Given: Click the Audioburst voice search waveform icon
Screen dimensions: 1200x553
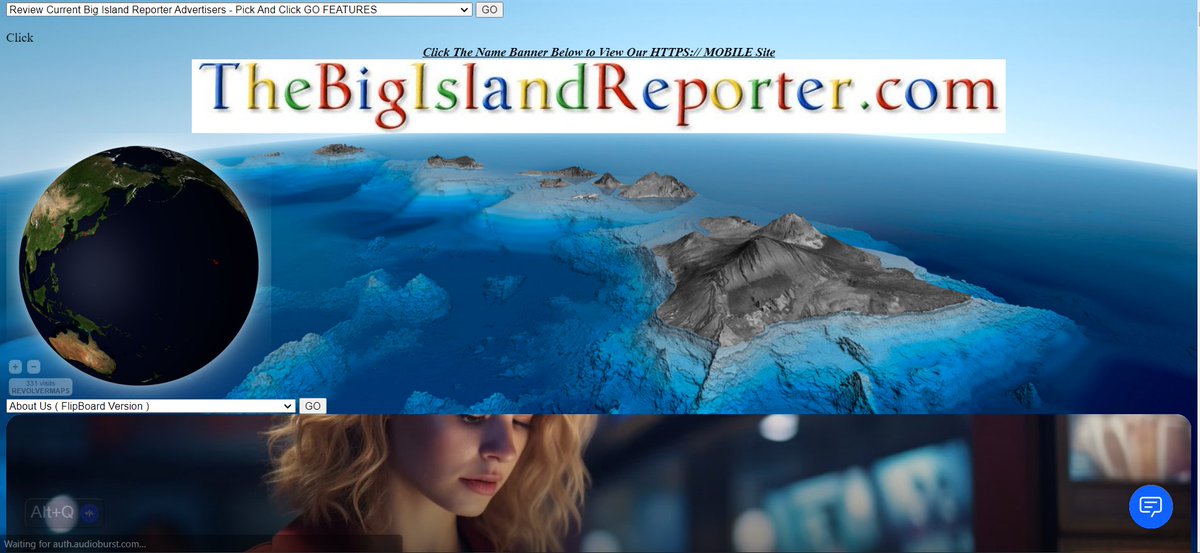Looking at the screenshot, I should [x=91, y=513].
